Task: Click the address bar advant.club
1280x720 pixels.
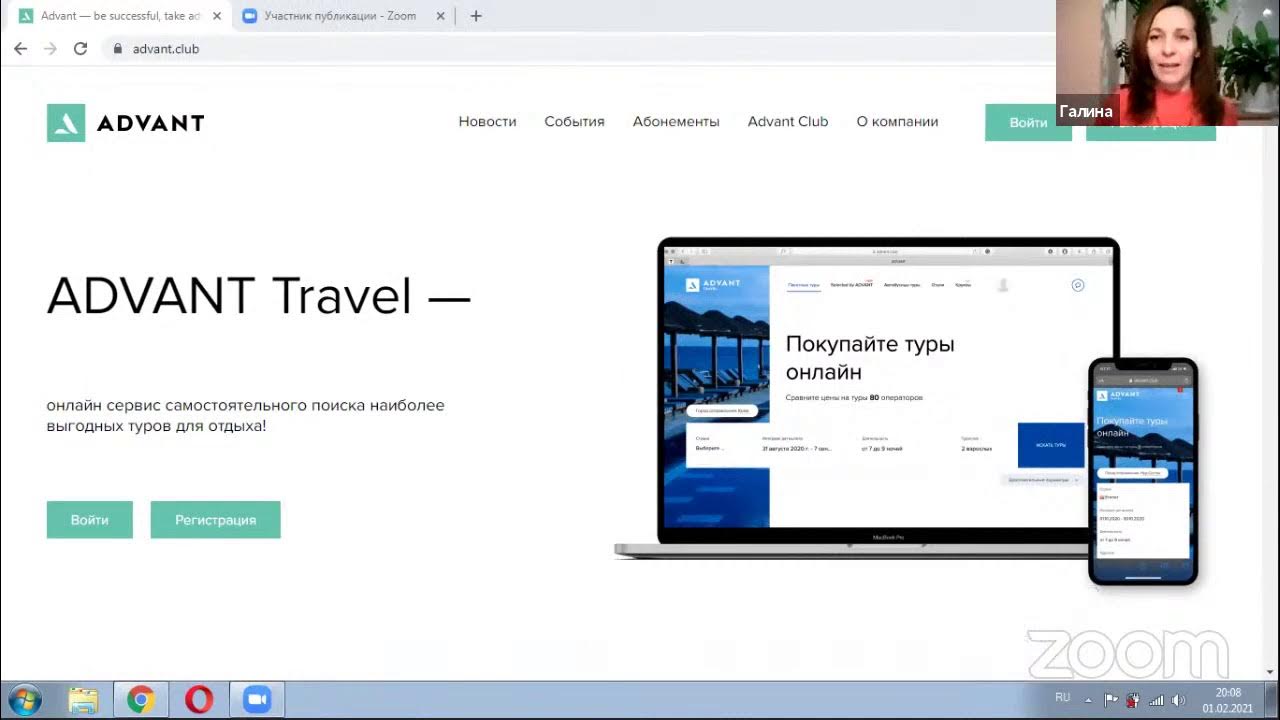Action: click(166, 48)
